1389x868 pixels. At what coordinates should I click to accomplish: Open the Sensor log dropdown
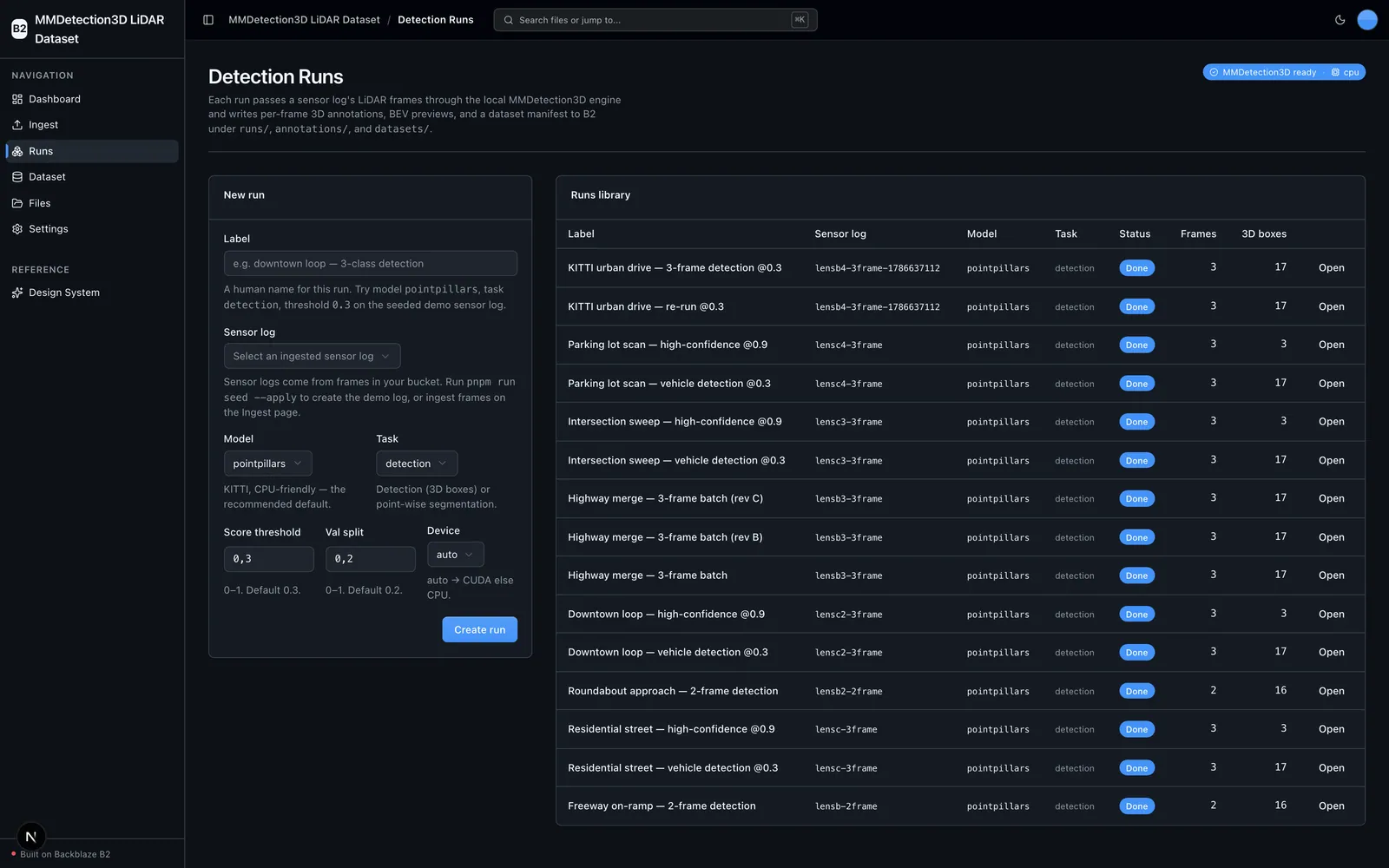tap(312, 356)
